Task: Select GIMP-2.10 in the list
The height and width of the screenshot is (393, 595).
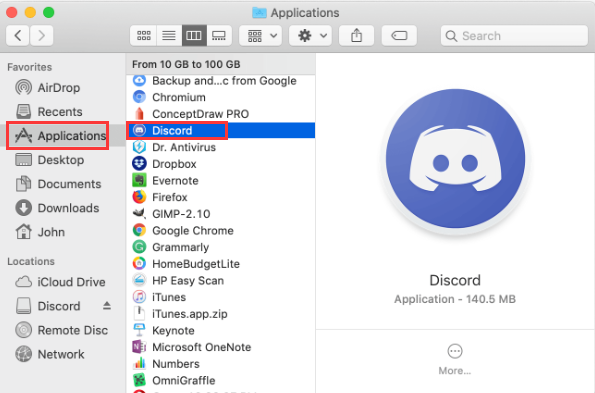Action: 220,214
